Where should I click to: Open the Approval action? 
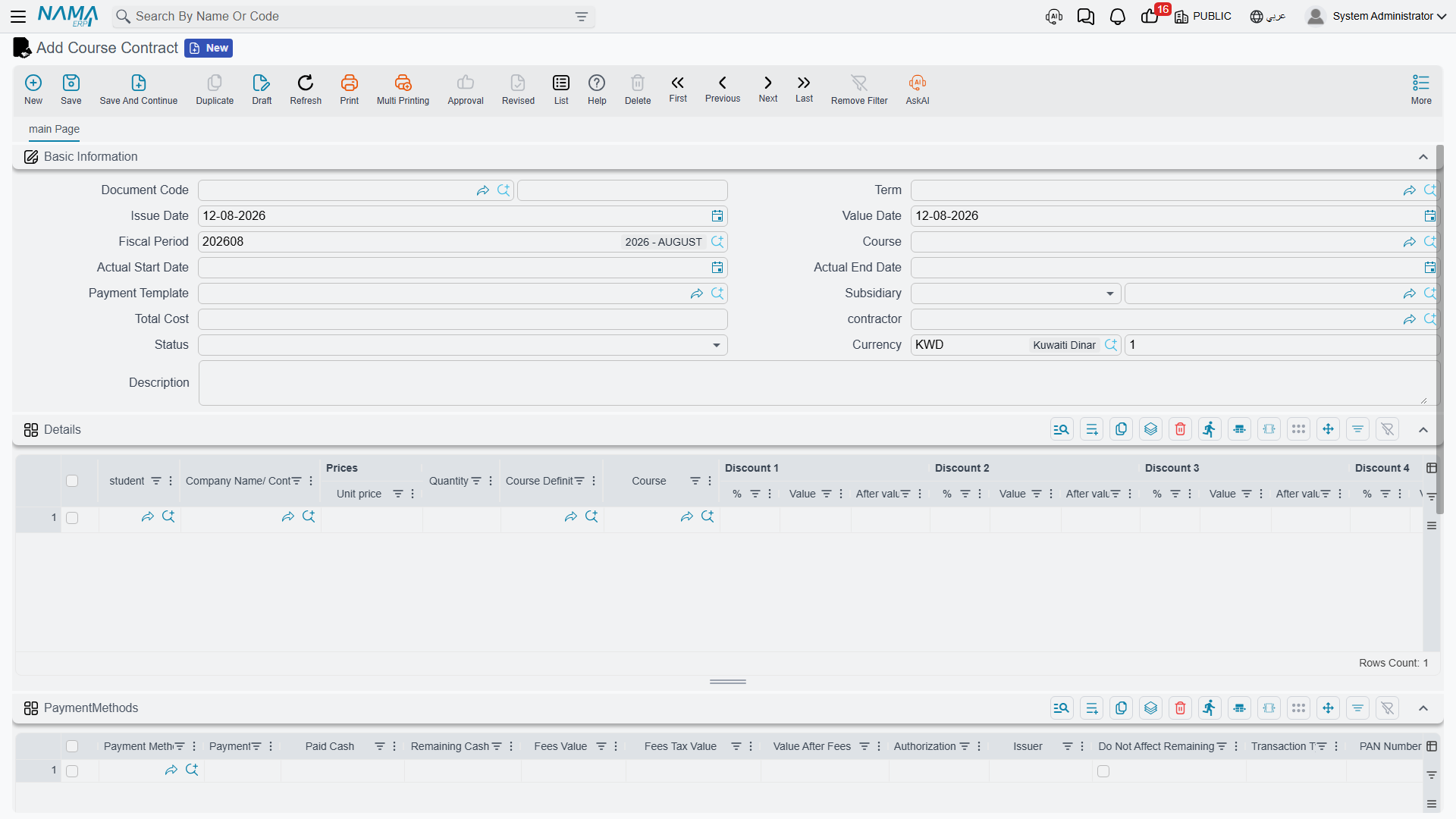click(x=466, y=89)
